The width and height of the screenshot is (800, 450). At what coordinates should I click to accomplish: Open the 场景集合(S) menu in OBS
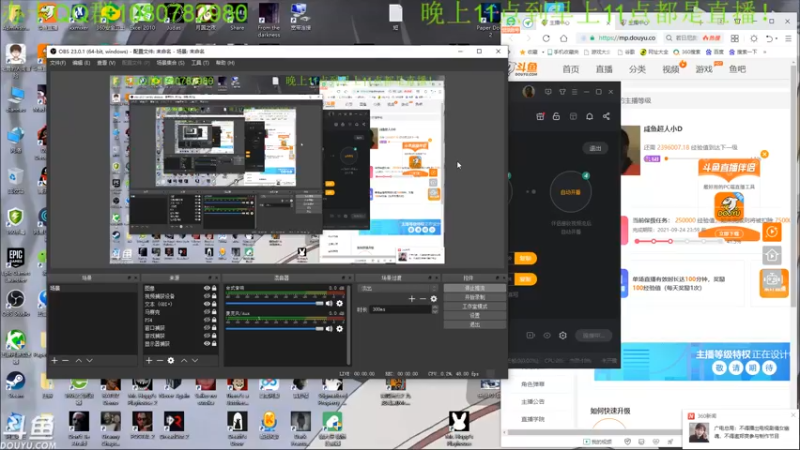coord(170,63)
